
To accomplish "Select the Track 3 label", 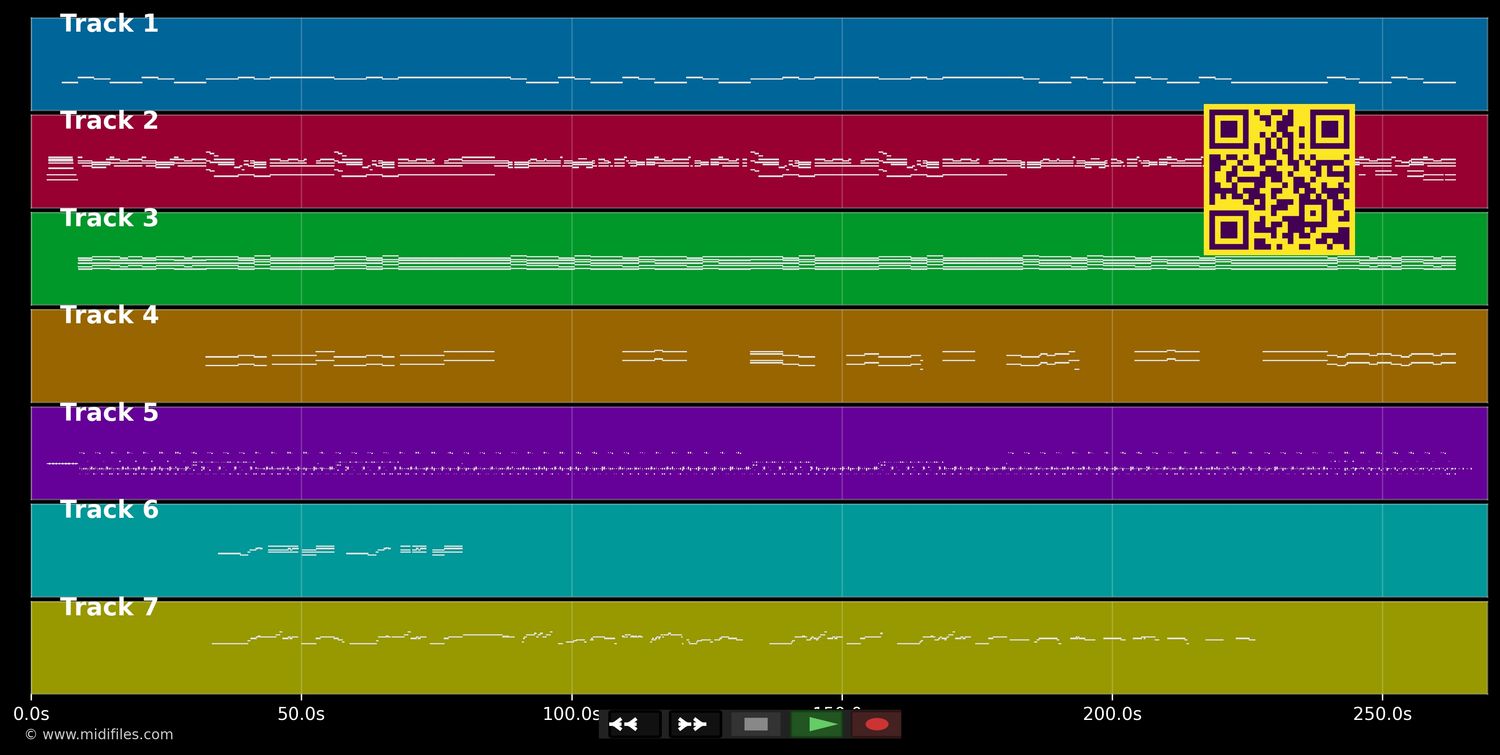I will click(109, 219).
